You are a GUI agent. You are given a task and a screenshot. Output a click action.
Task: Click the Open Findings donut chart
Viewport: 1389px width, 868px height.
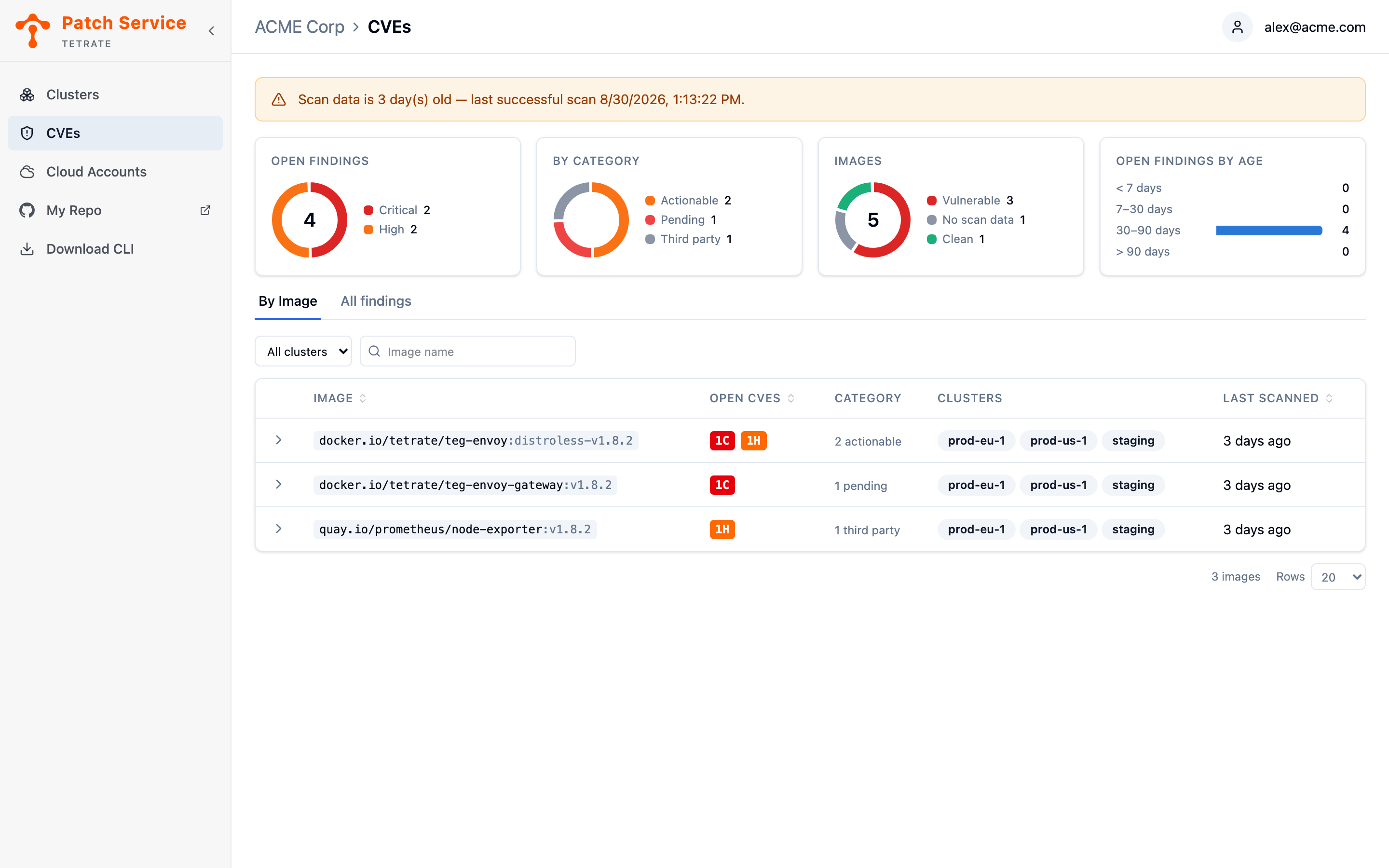309,220
